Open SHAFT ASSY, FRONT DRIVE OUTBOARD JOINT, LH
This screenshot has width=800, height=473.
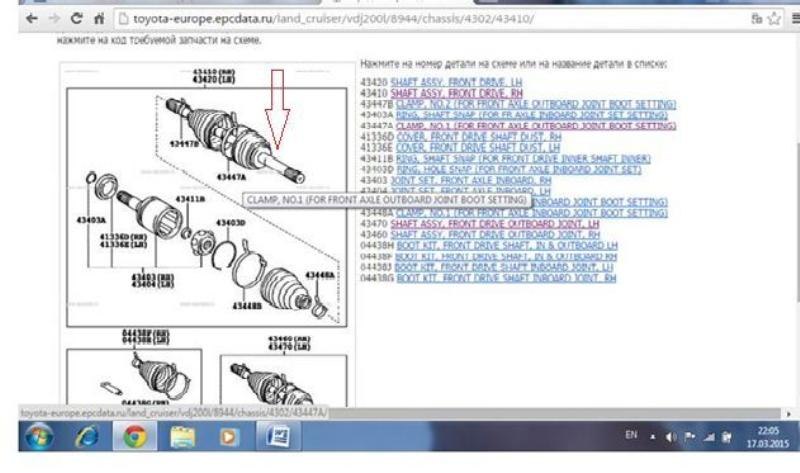pos(495,224)
